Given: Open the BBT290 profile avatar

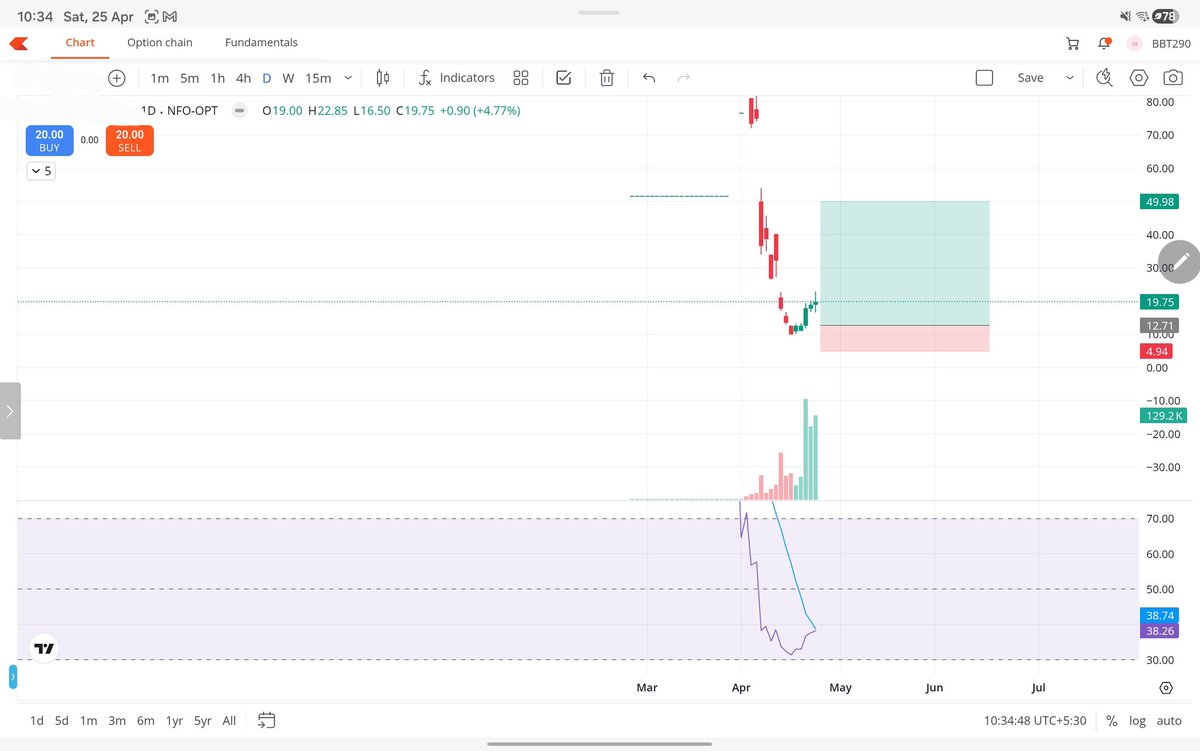Looking at the screenshot, I should click(x=1135, y=43).
